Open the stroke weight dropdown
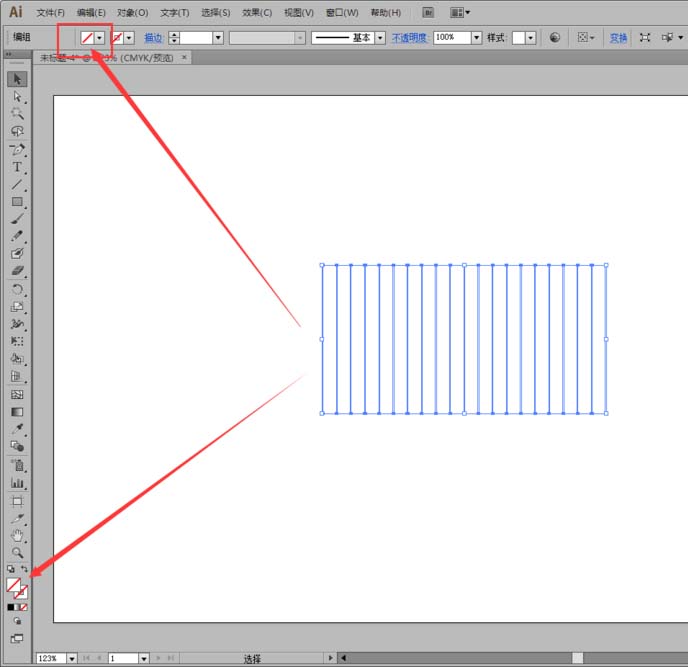 [x=218, y=38]
